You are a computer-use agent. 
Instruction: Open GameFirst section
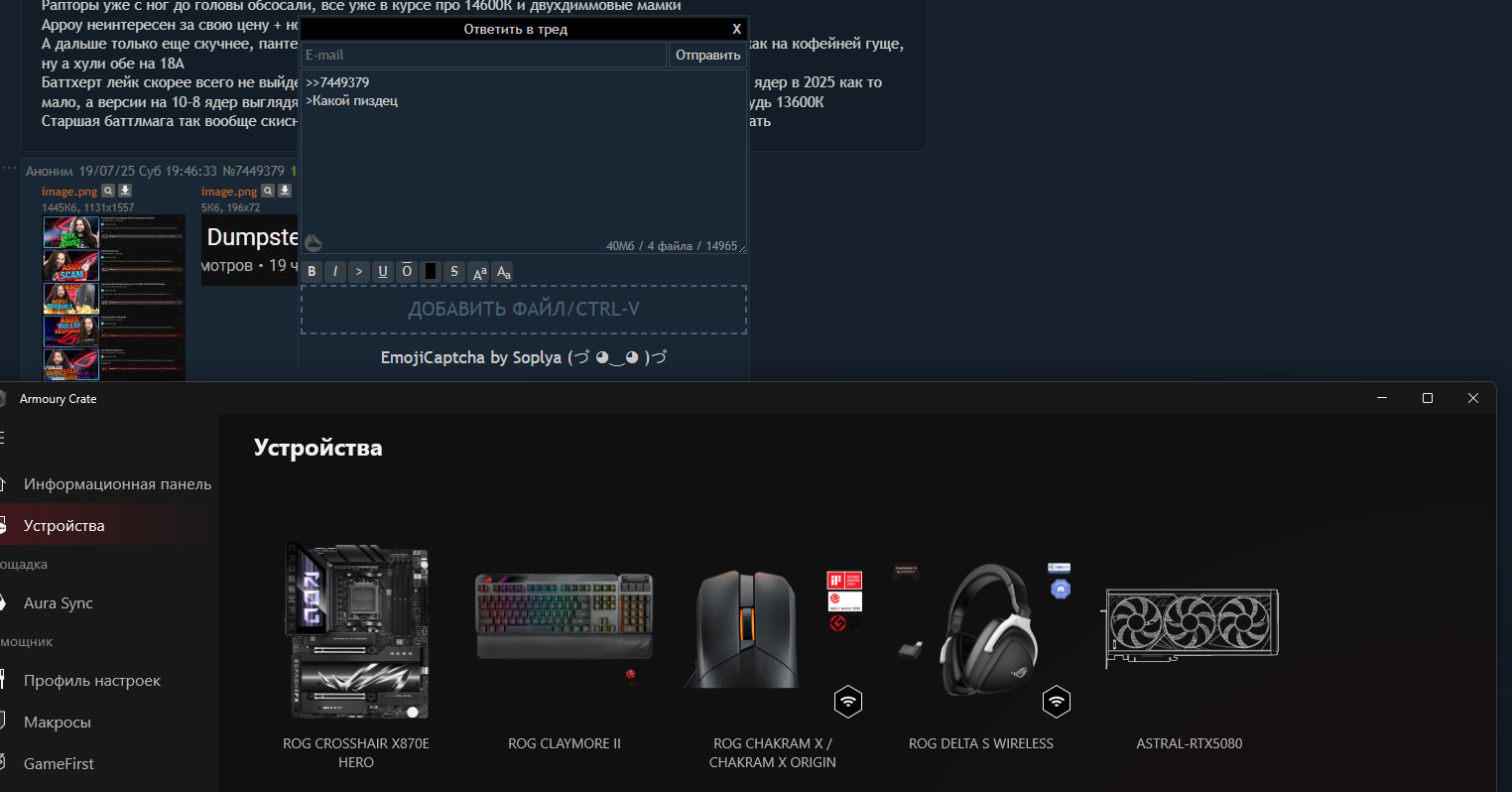(59, 764)
